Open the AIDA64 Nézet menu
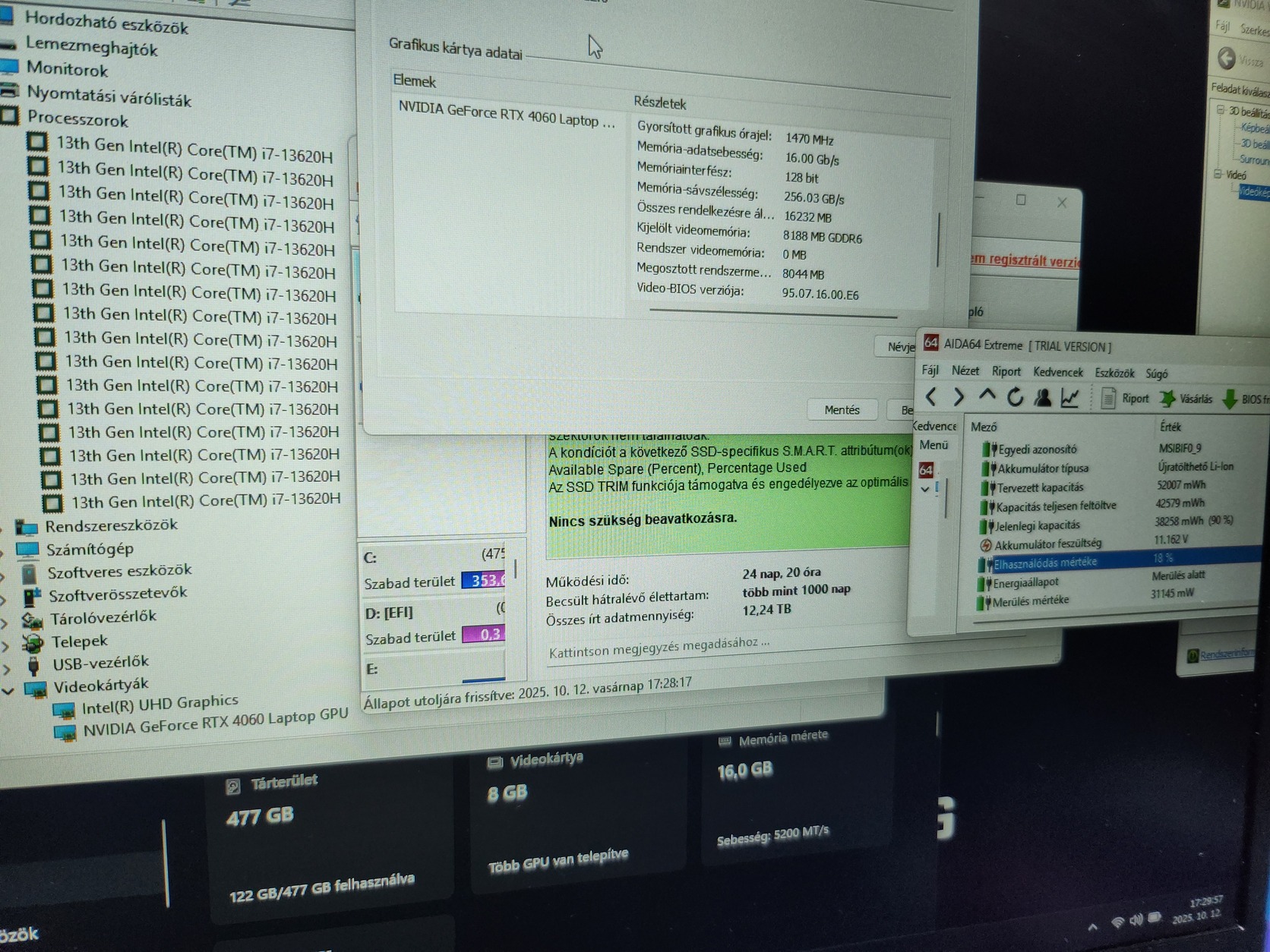 [965, 370]
